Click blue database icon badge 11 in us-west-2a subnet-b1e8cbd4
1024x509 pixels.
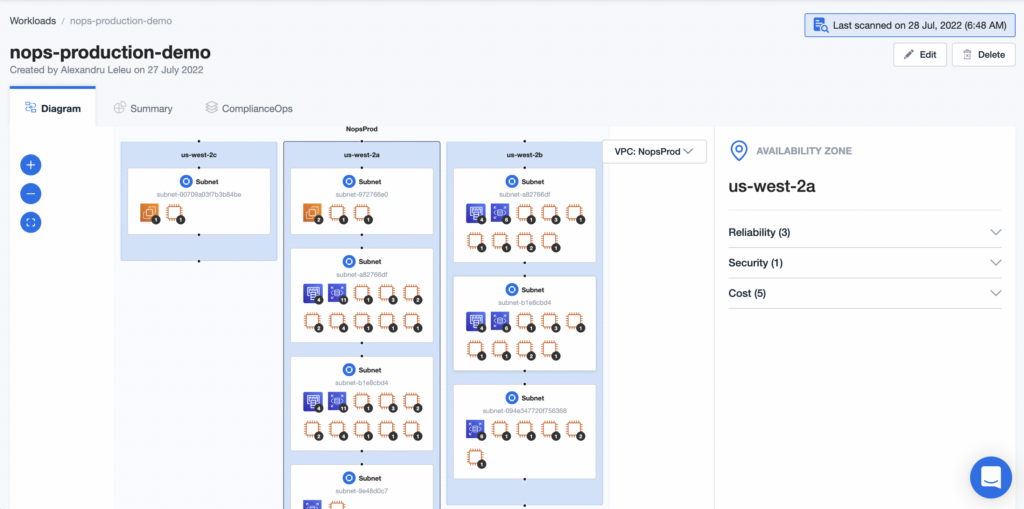click(x=338, y=402)
